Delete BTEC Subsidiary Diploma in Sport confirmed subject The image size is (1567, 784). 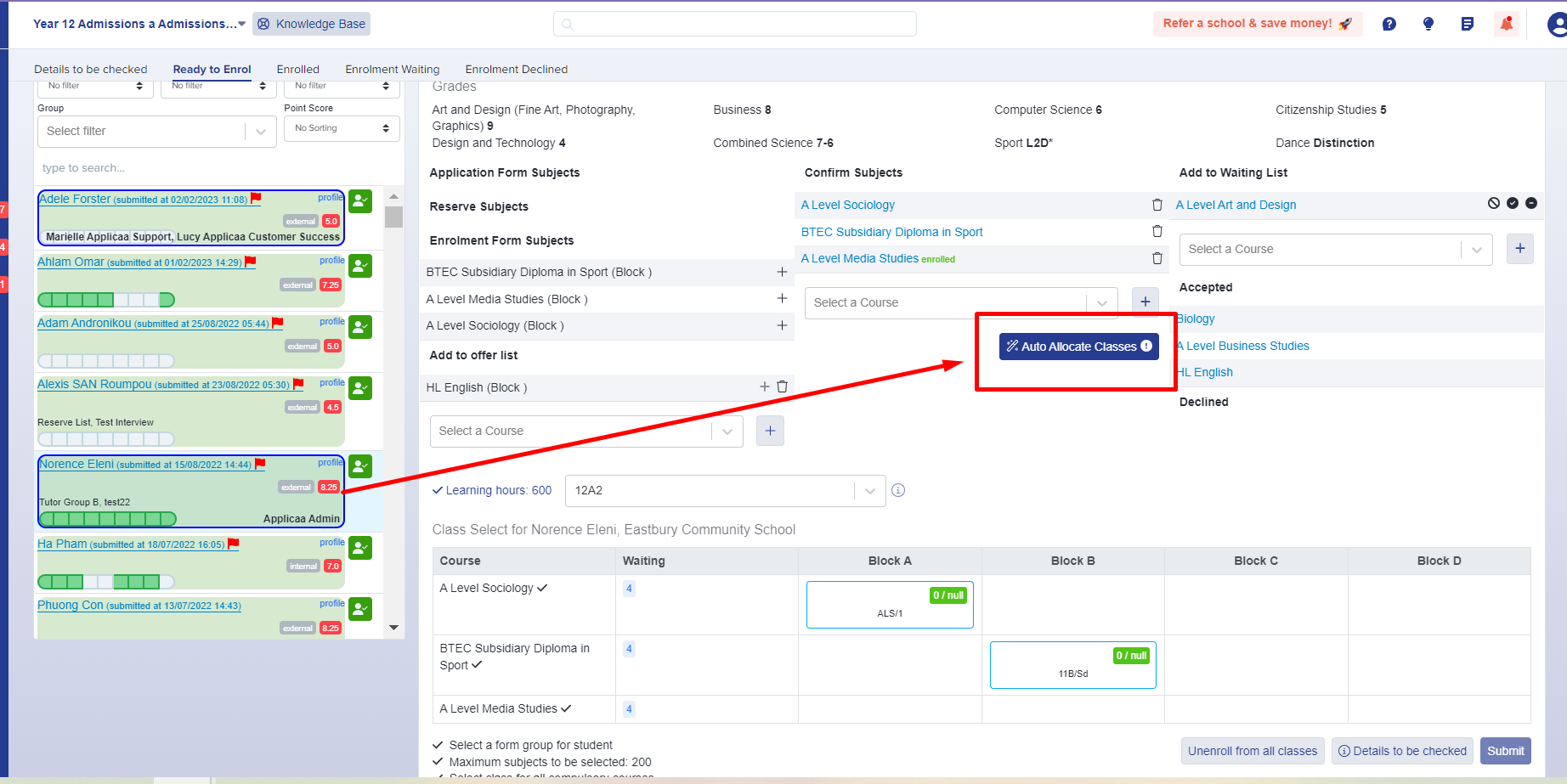1157,231
